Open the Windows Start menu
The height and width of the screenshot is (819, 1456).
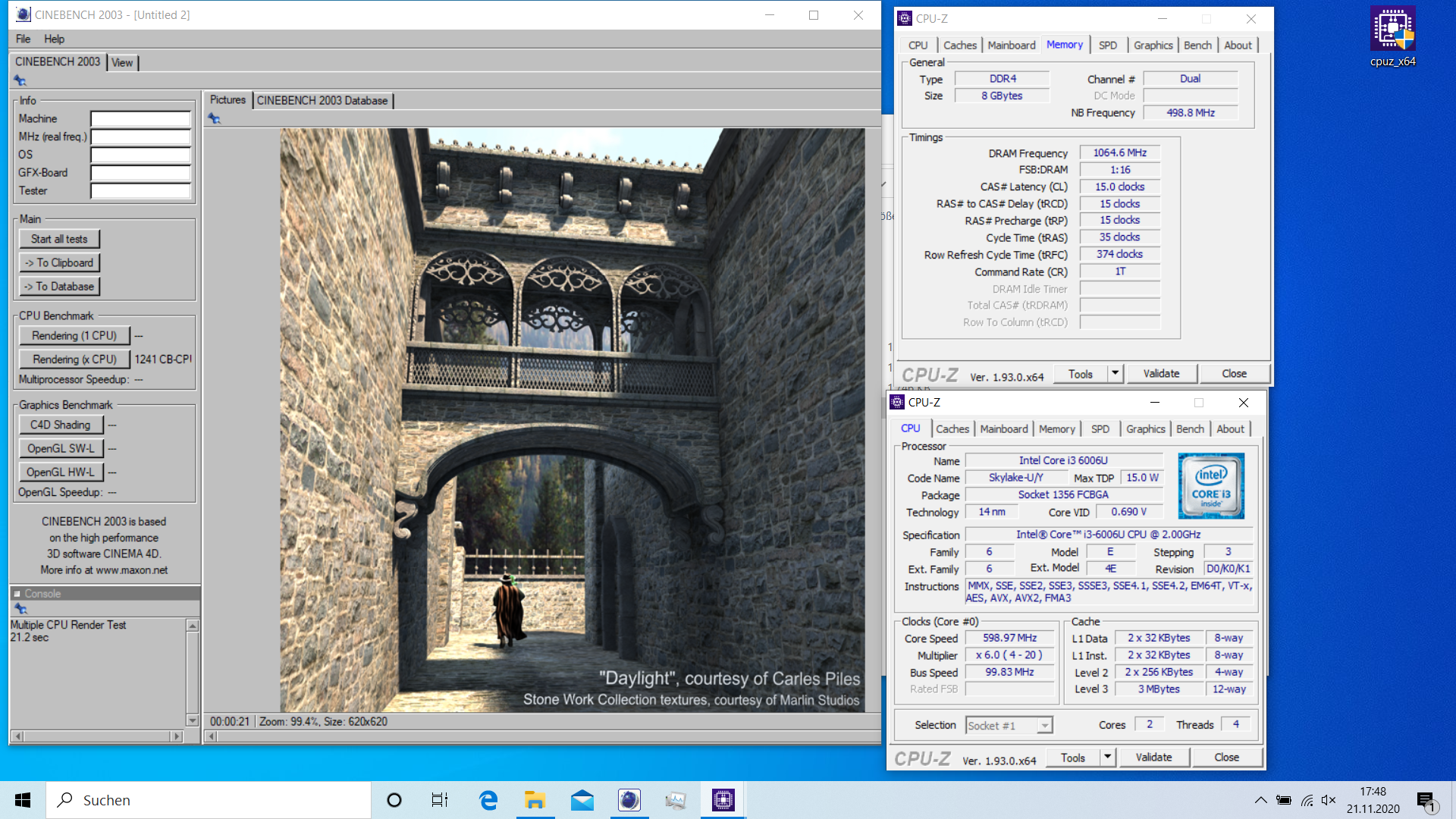click(x=23, y=800)
